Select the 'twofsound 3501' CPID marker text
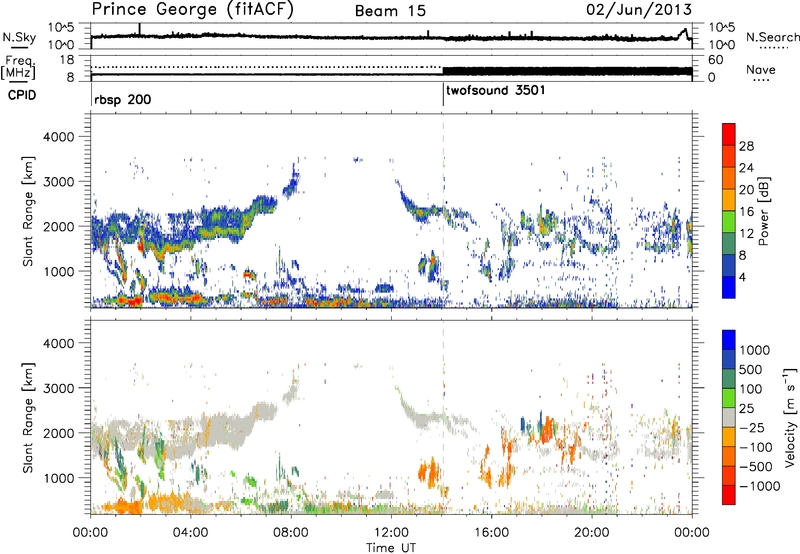The height and width of the screenshot is (554, 800). [x=495, y=90]
